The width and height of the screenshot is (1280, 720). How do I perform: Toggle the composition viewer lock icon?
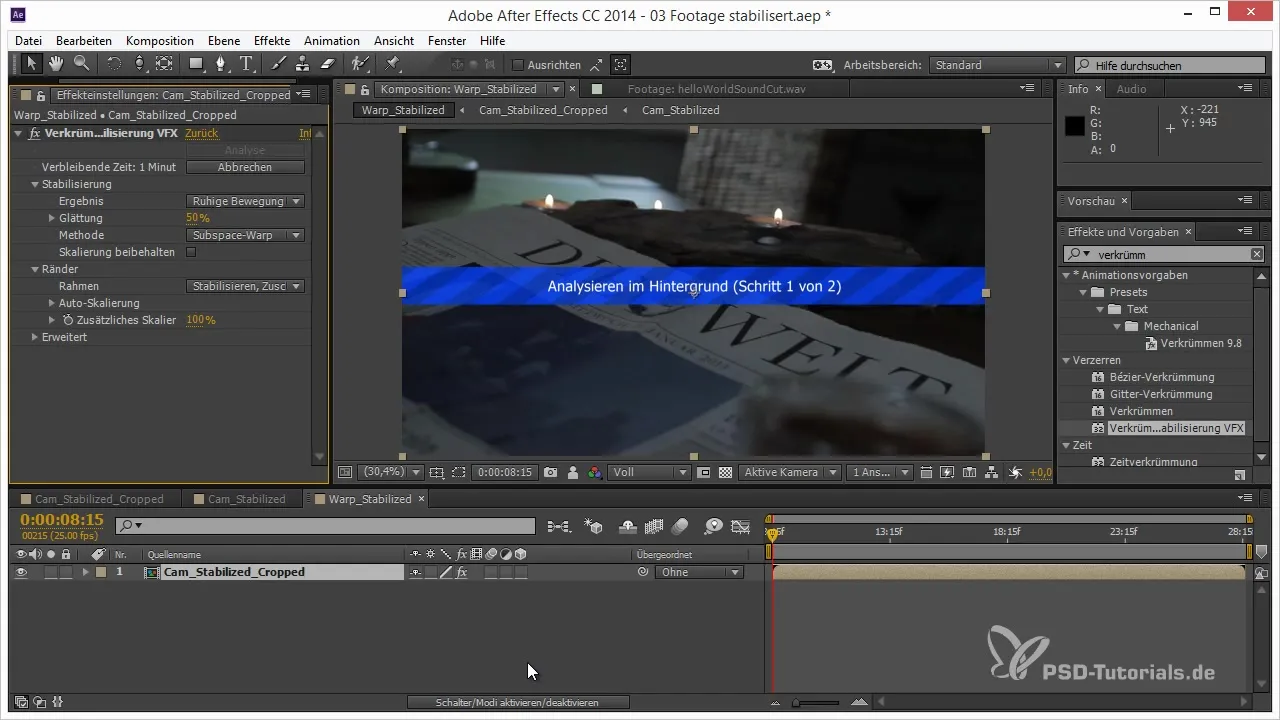click(365, 90)
